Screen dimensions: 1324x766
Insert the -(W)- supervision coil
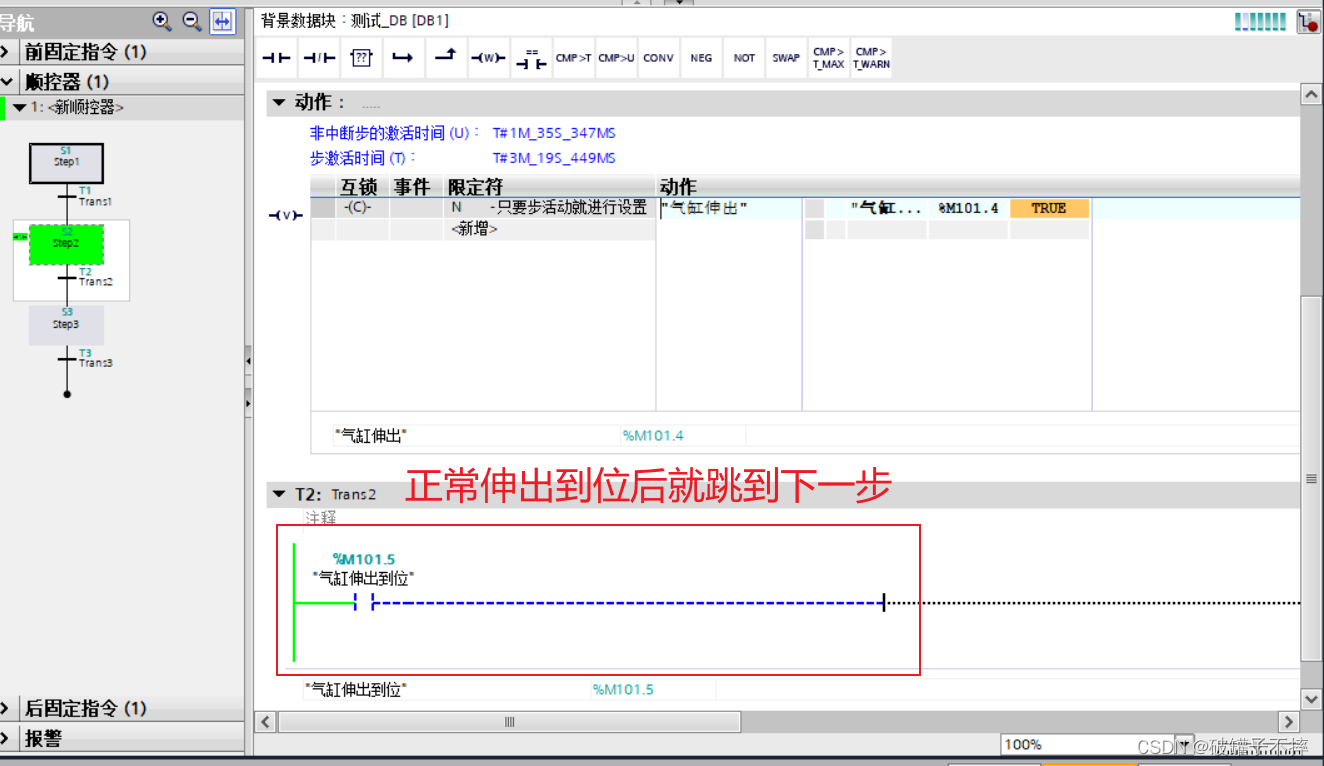click(x=488, y=58)
